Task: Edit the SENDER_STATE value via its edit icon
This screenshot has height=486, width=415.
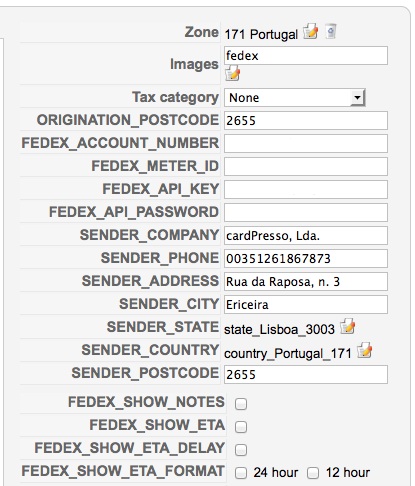Action: (347, 326)
